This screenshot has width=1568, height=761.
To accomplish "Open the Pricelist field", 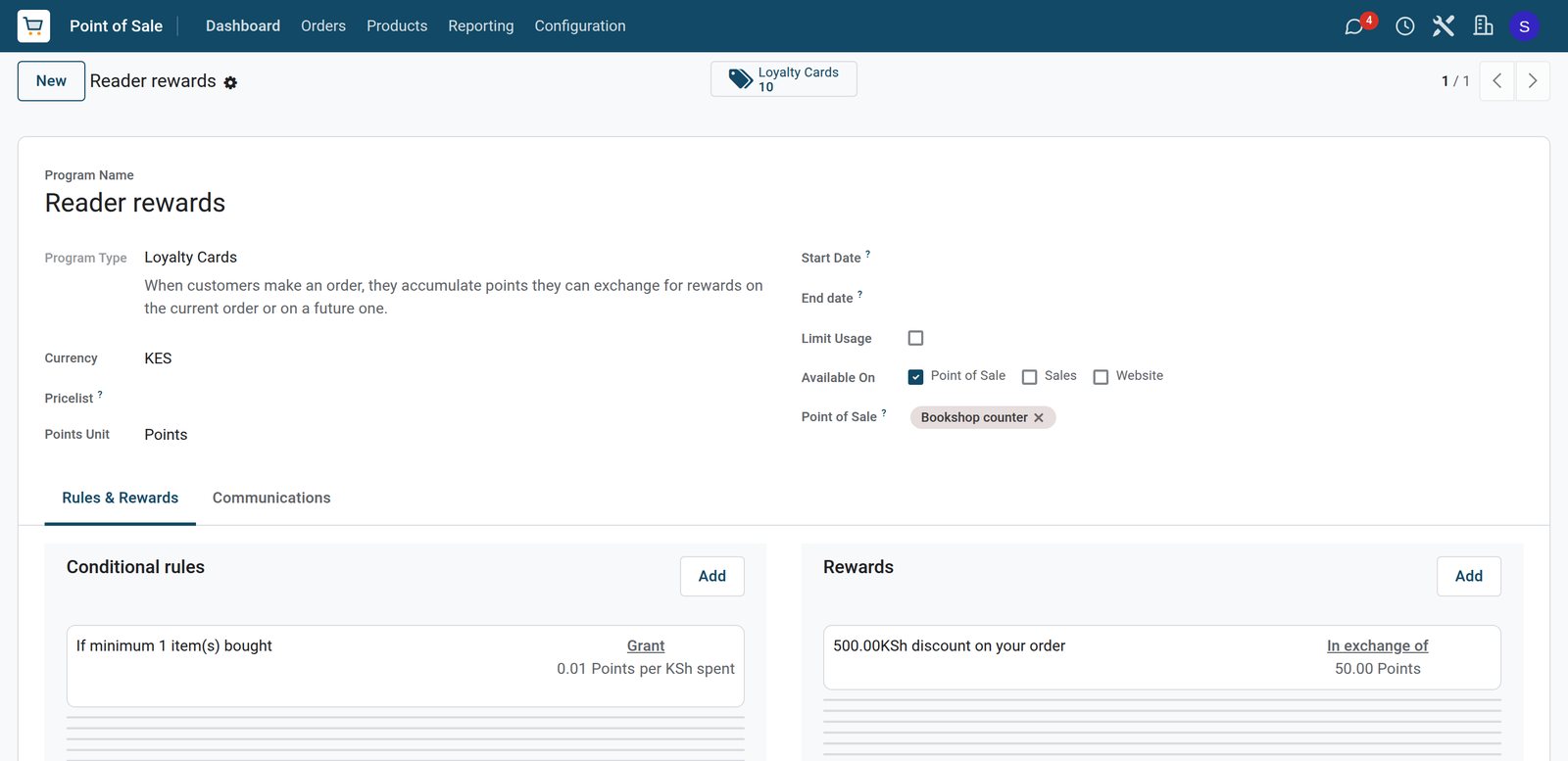I will (x=455, y=398).
